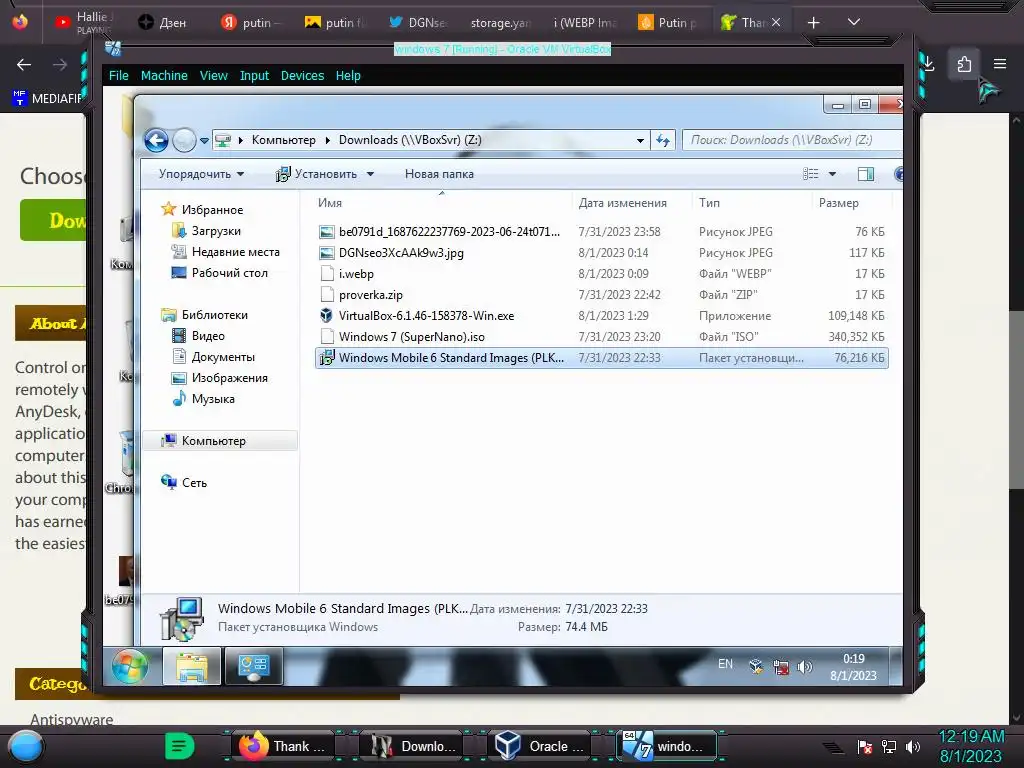Open VirtualBox File menu

pos(118,76)
